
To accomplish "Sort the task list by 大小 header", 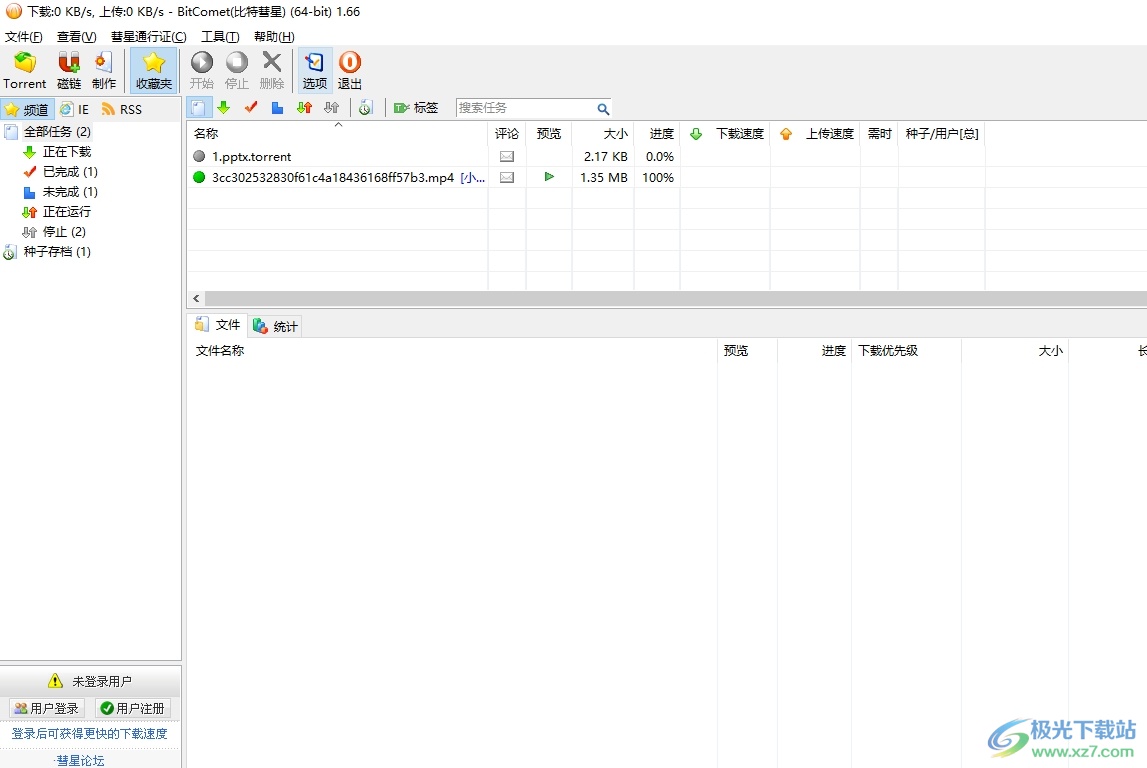I will click(x=603, y=134).
